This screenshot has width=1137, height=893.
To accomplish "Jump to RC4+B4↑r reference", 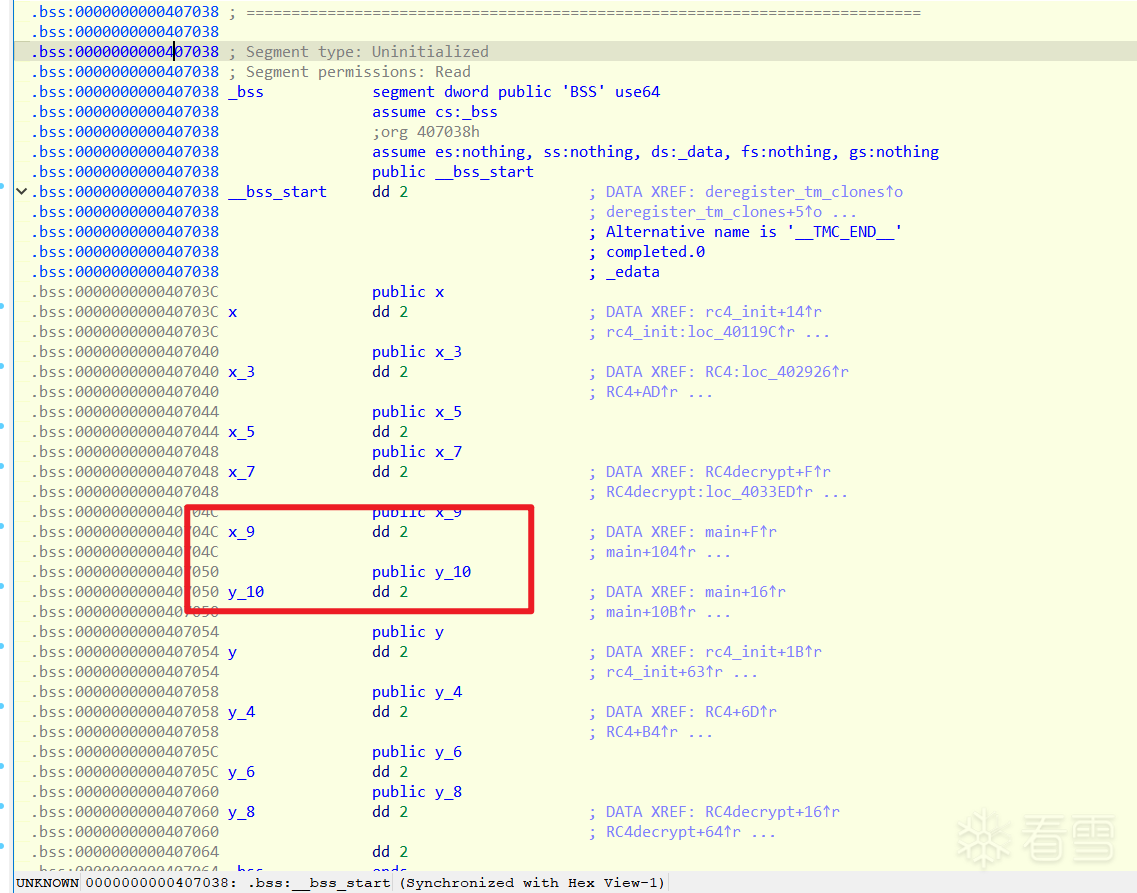I will point(642,732).
